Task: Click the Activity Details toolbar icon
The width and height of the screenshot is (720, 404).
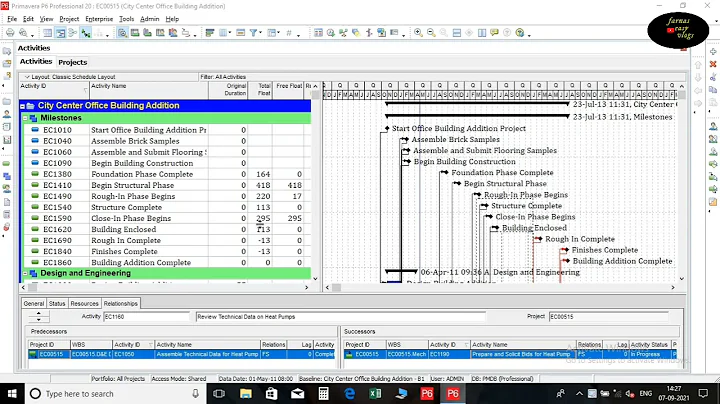Action: 122,33
